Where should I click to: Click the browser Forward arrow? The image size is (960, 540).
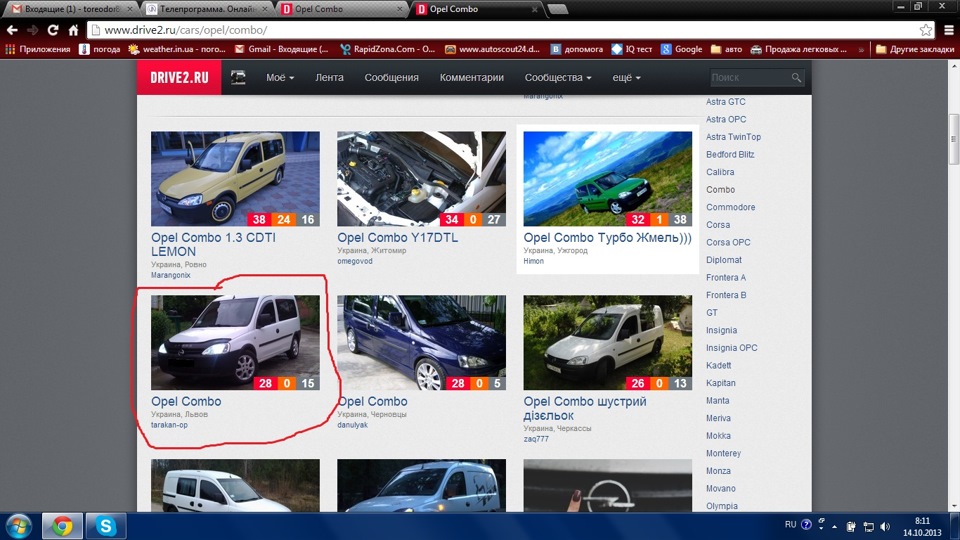pos(32,30)
